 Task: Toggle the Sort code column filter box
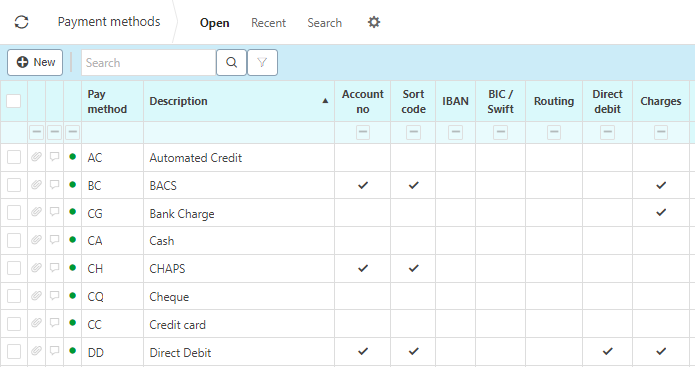point(413,132)
